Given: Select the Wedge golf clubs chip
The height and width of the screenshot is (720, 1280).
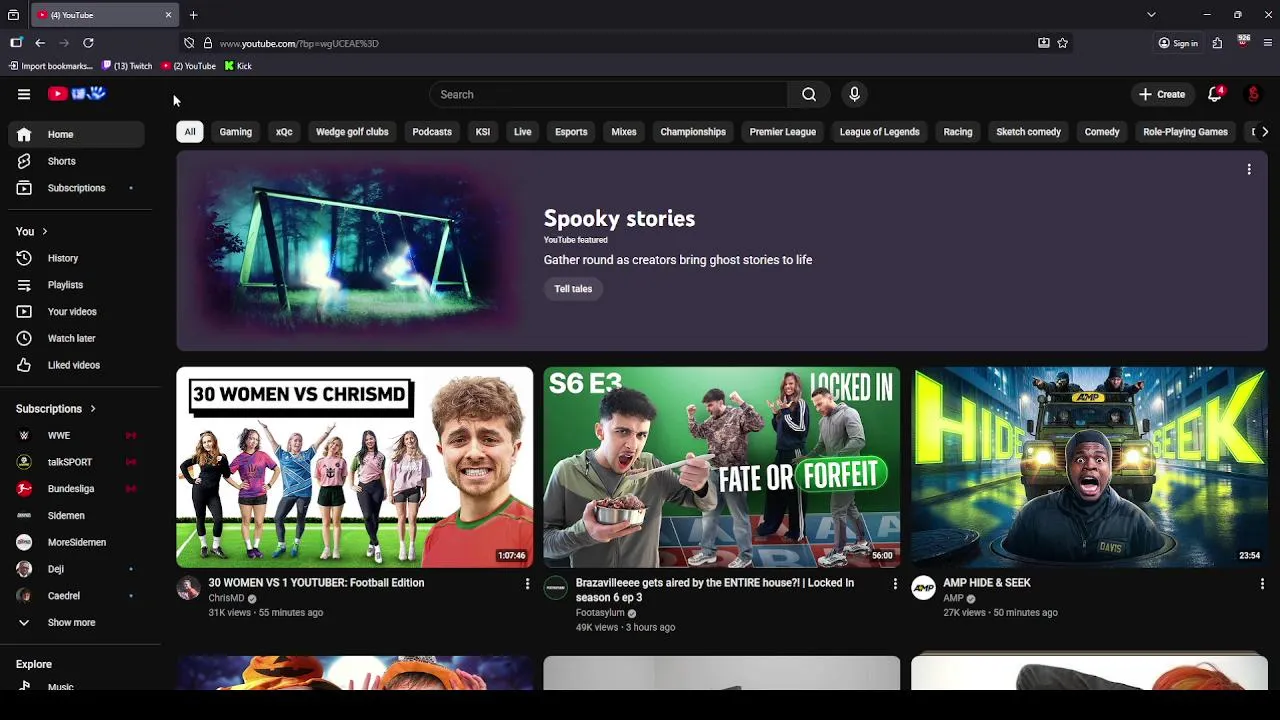Looking at the screenshot, I should pyautogui.click(x=352, y=132).
